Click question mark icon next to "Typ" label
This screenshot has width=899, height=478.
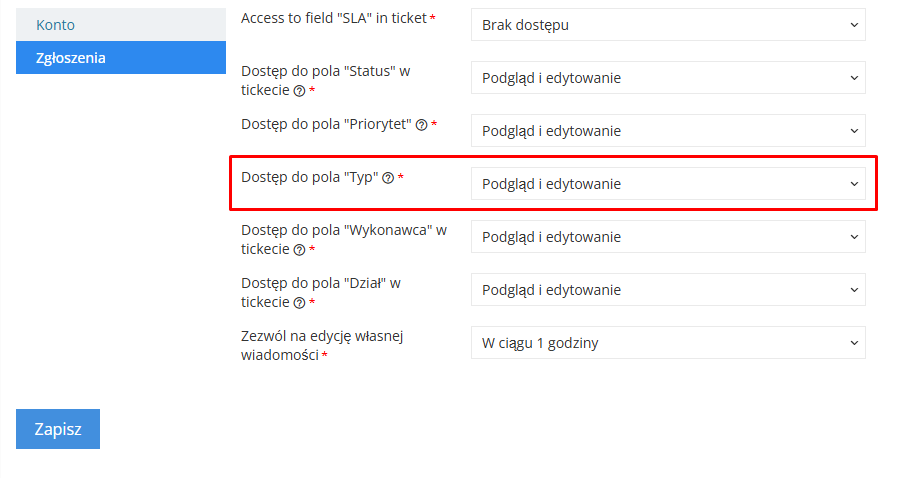(388, 178)
